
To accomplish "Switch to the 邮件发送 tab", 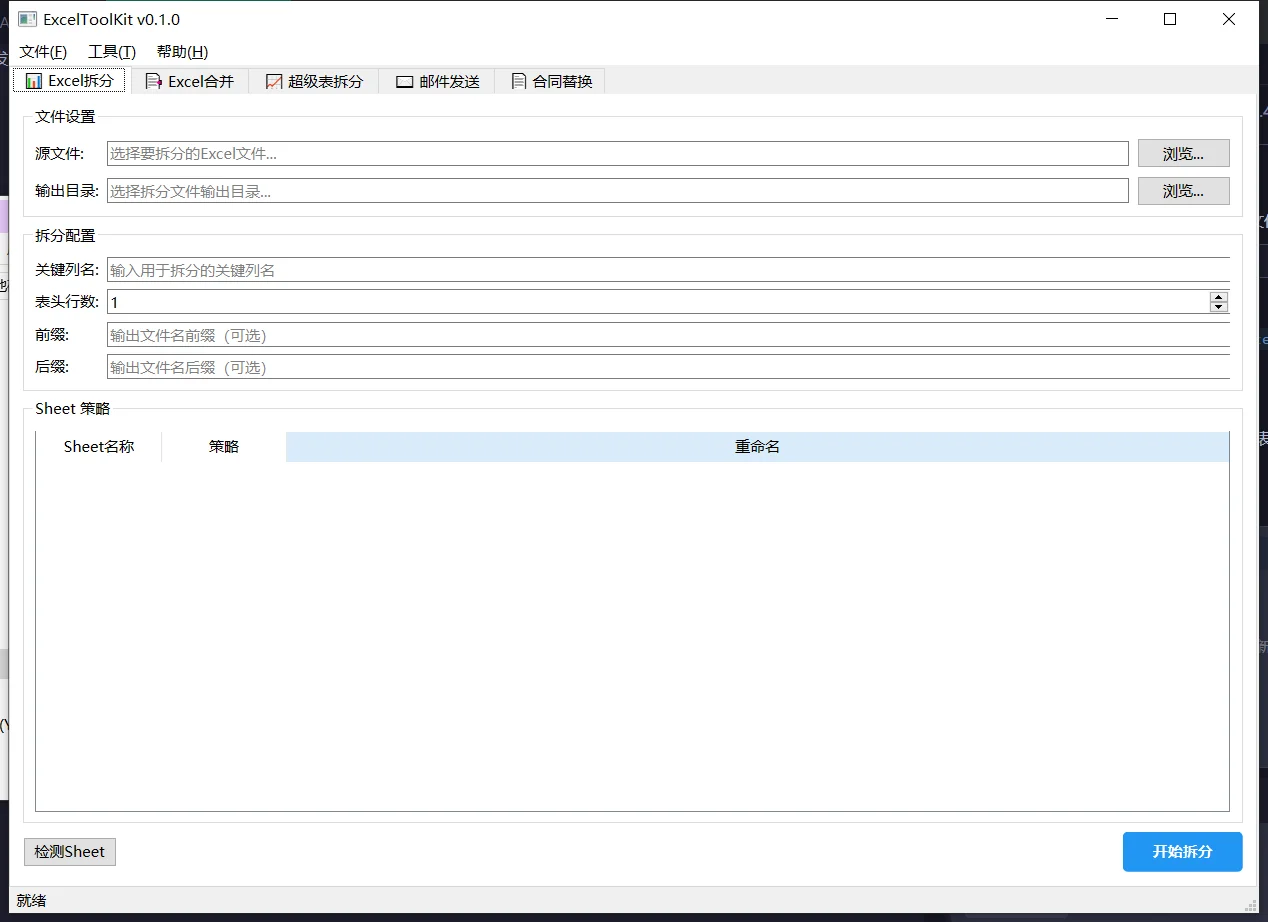I will click(x=437, y=82).
